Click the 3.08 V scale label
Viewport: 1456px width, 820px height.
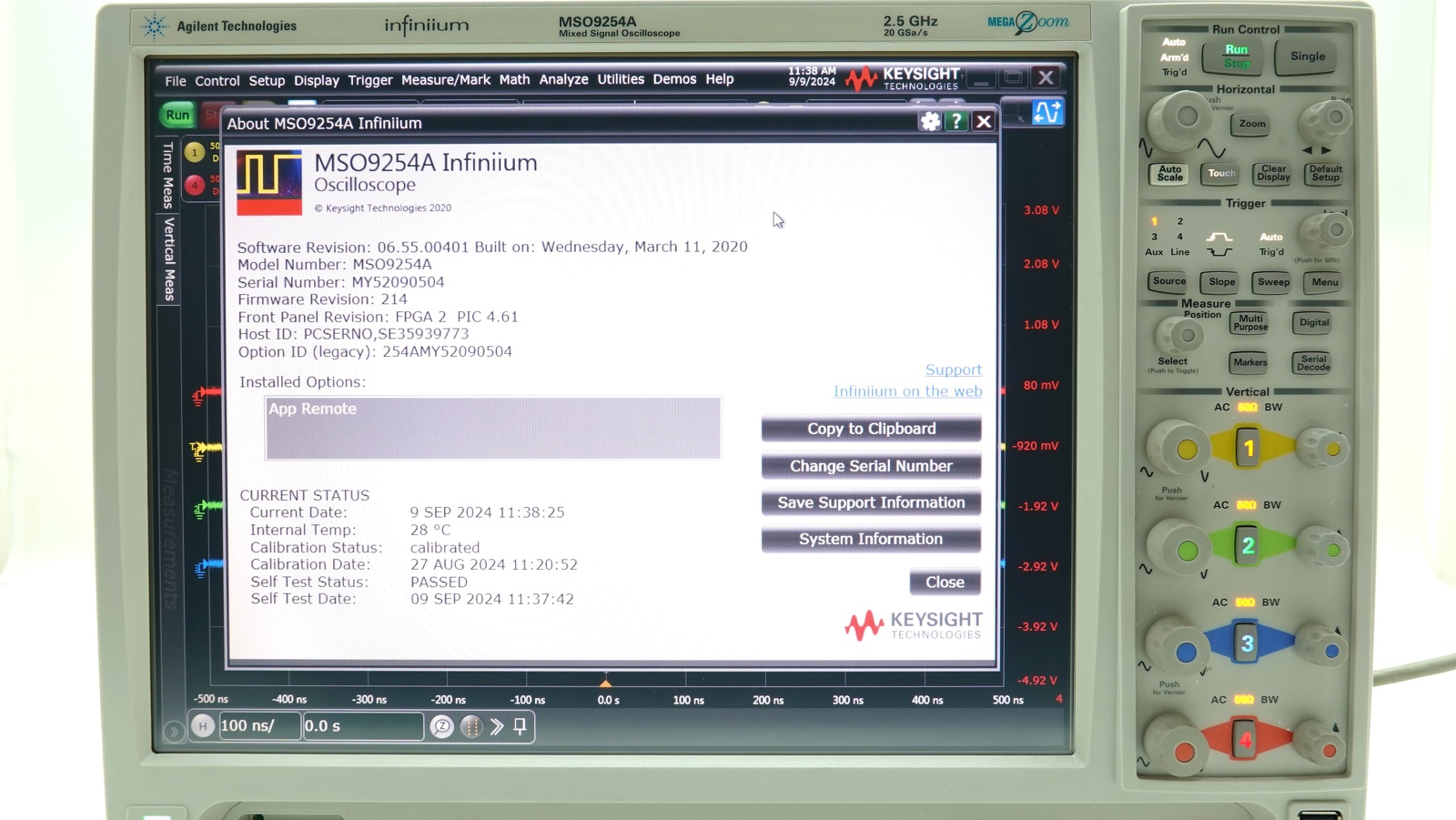tap(1041, 210)
